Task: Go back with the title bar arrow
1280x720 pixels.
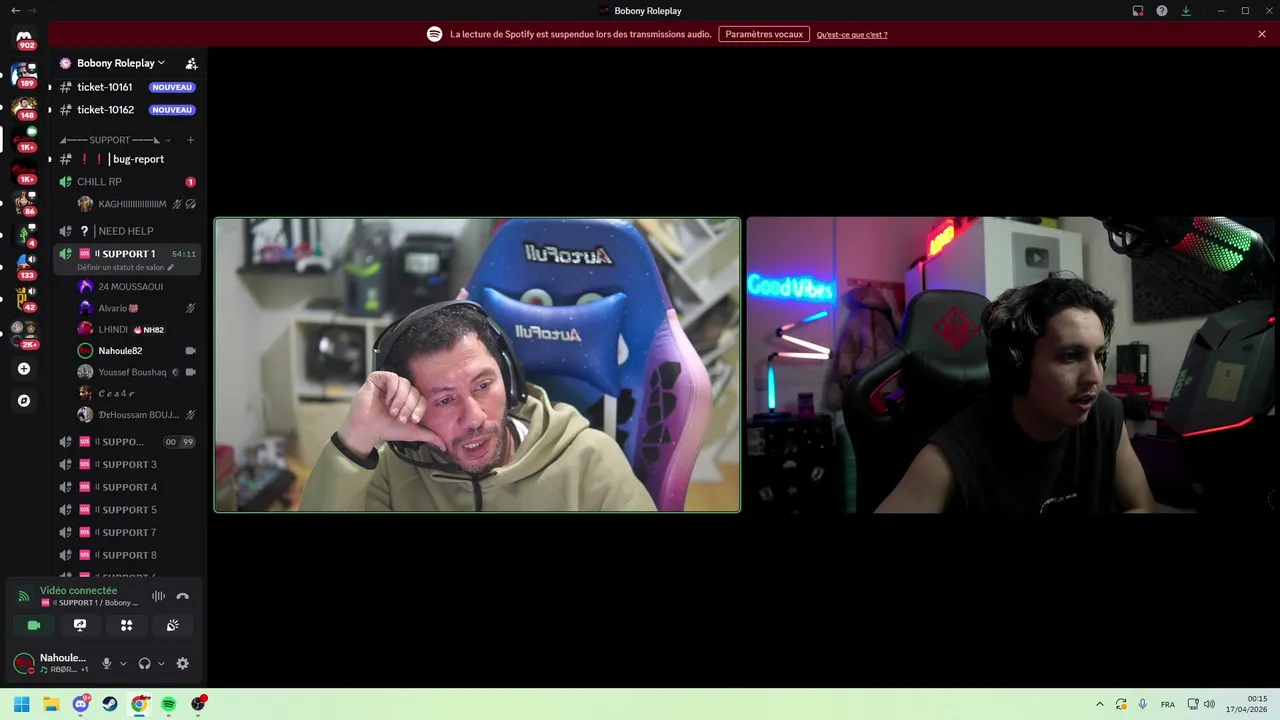Action: pos(15,11)
